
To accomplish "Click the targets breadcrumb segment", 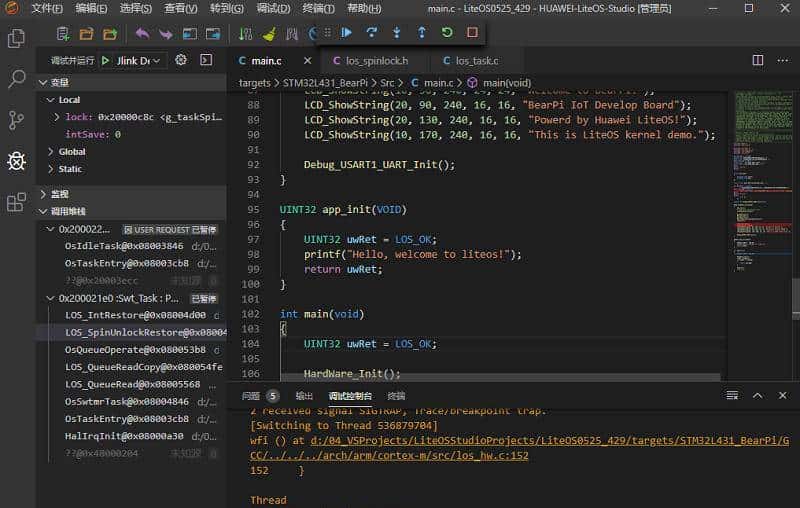I will [x=255, y=83].
